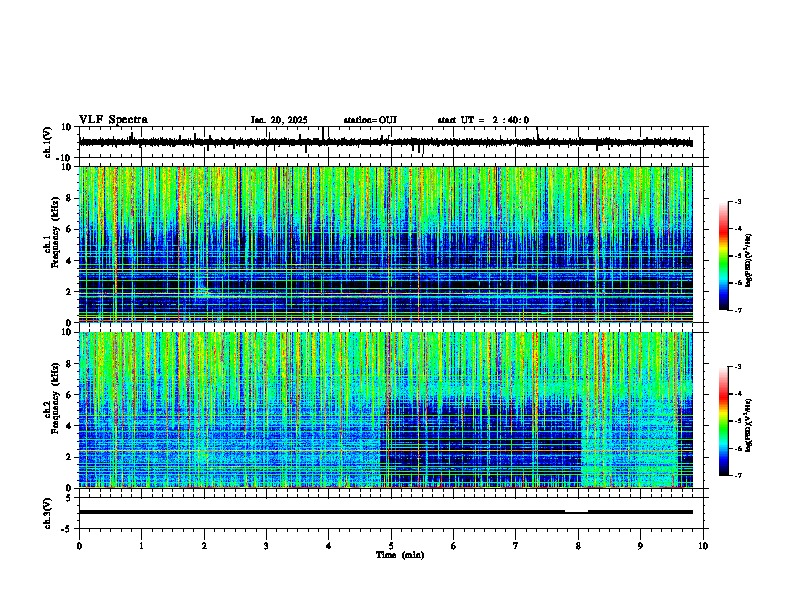Click the date 'Jan. 20, 2025' label
This screenshot has width=792, height=612.
coord(279,120)
